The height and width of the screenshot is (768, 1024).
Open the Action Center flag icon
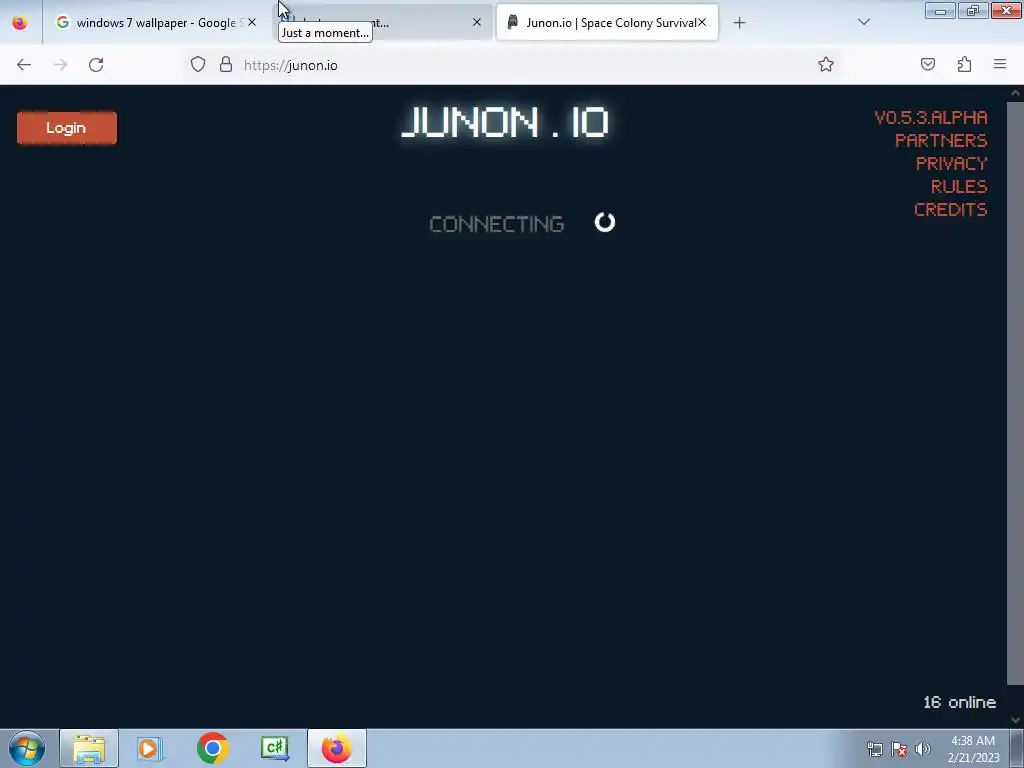pyautogui.click(x=899, y=749)
